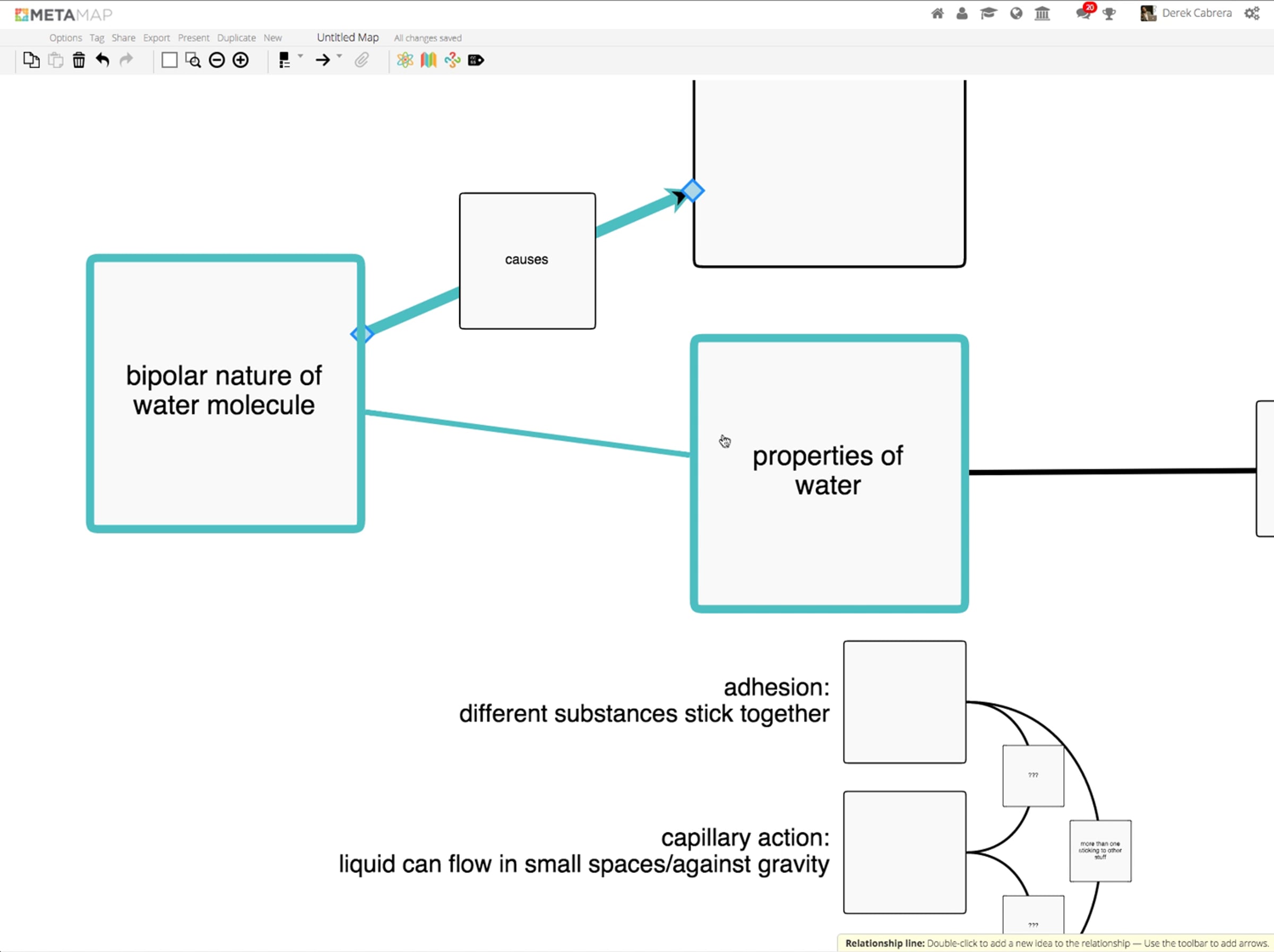Image resolution: width=1274 pixels, height=952 pixels.
Task: Open the Share menu
Action: coord(123,38)
